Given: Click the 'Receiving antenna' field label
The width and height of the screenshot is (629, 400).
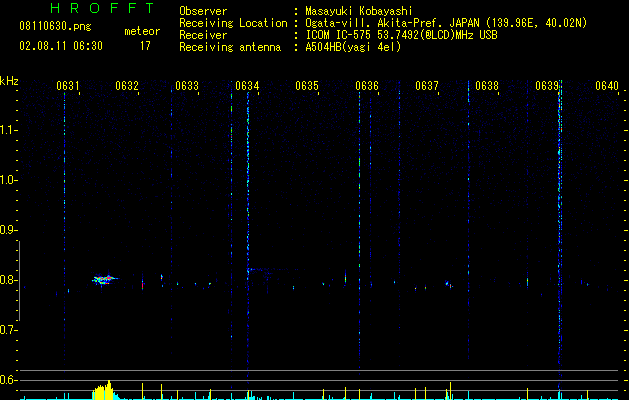Looking at the screenshot, I should pyautogui.click(x=230, y=47).
